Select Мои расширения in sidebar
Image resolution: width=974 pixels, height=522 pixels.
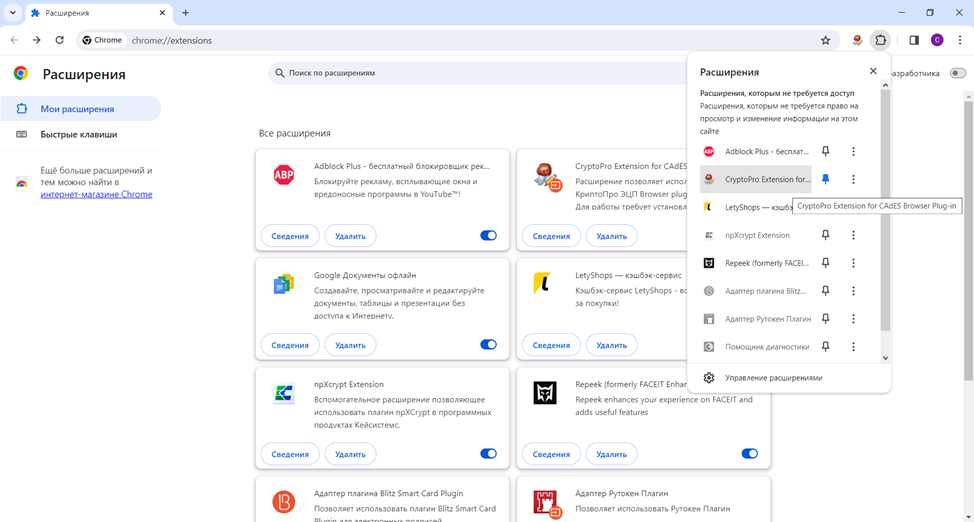point(81,109)
